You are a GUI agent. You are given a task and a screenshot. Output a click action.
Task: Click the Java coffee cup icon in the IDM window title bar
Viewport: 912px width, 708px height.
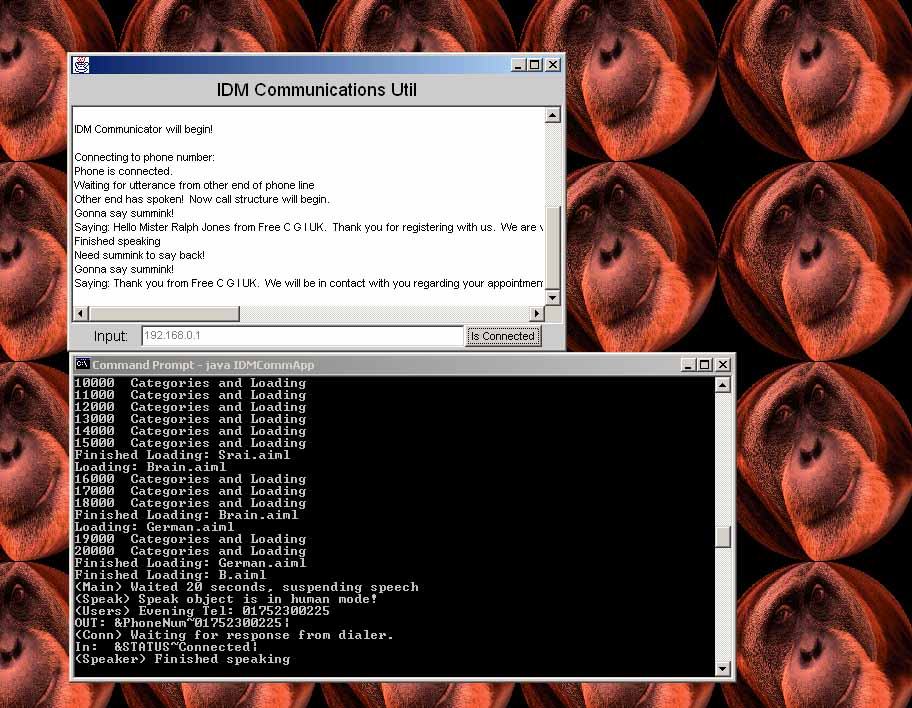tap(81, 65)
